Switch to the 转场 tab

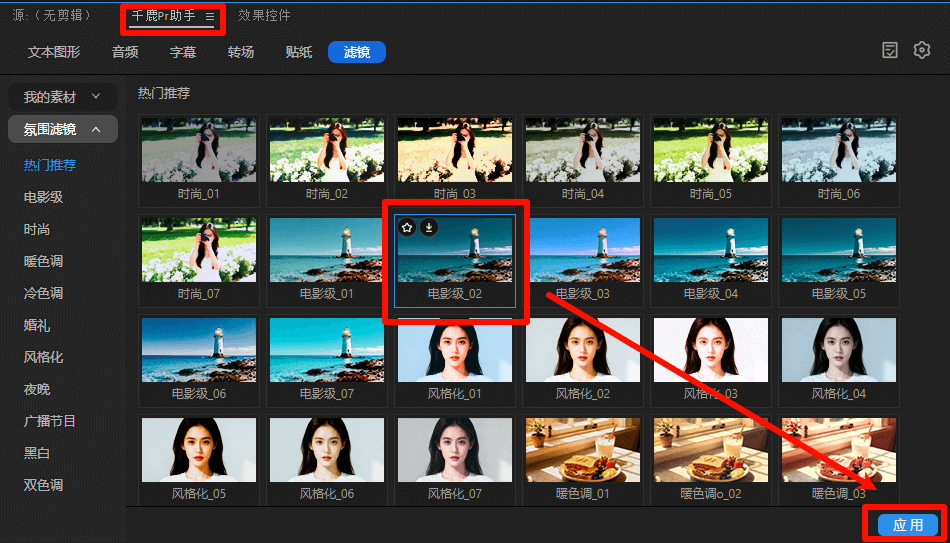point(240,52)
